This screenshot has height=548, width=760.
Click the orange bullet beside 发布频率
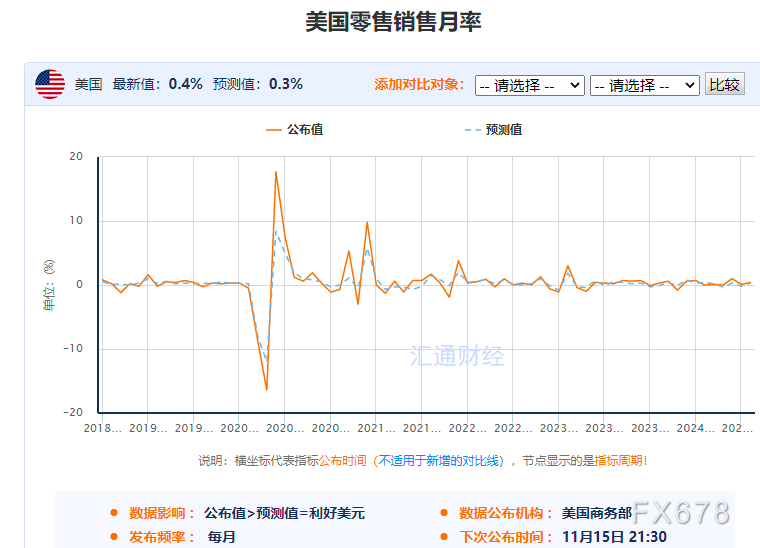tap(115, 537)
